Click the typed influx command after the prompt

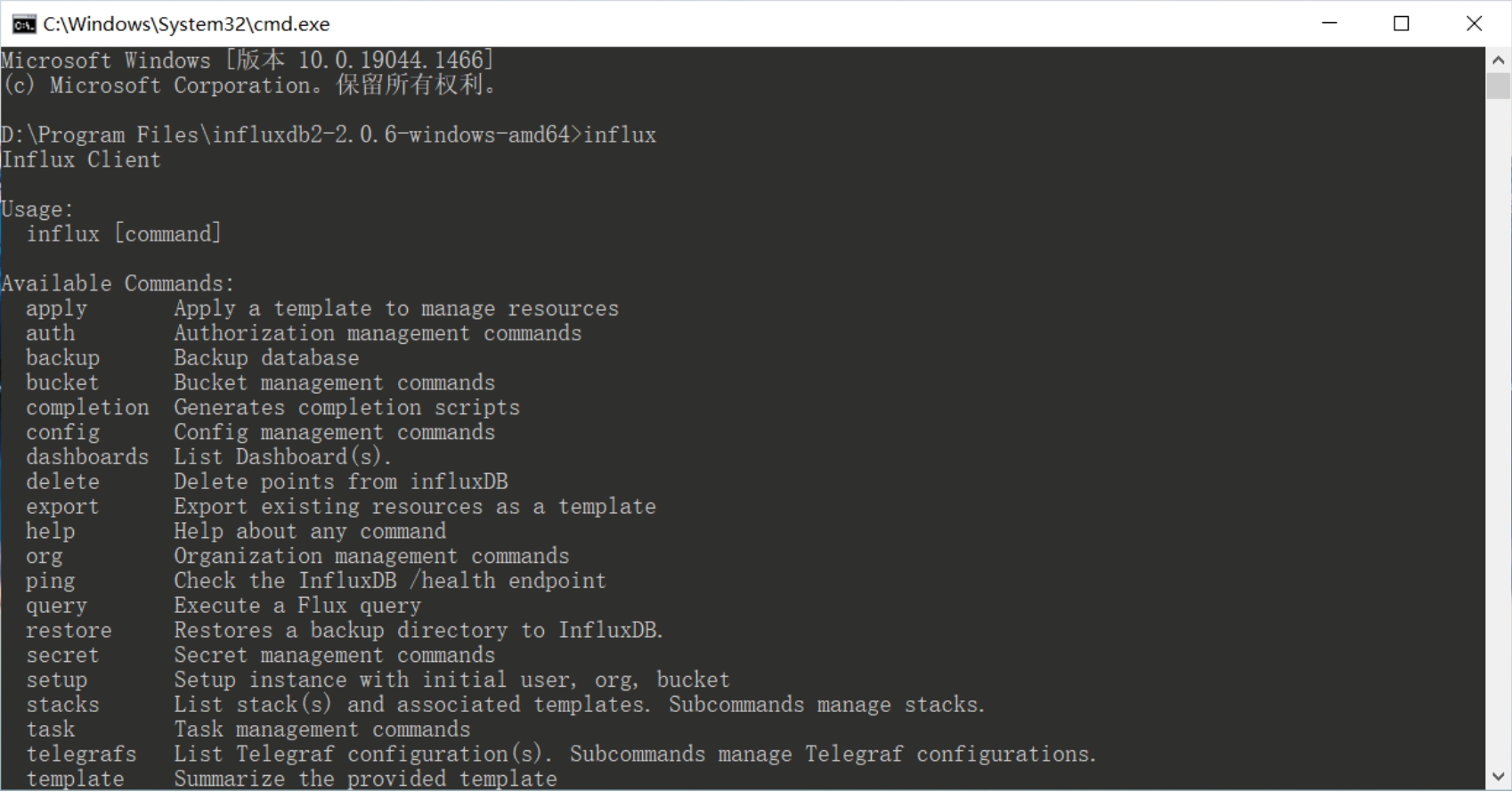620,135
